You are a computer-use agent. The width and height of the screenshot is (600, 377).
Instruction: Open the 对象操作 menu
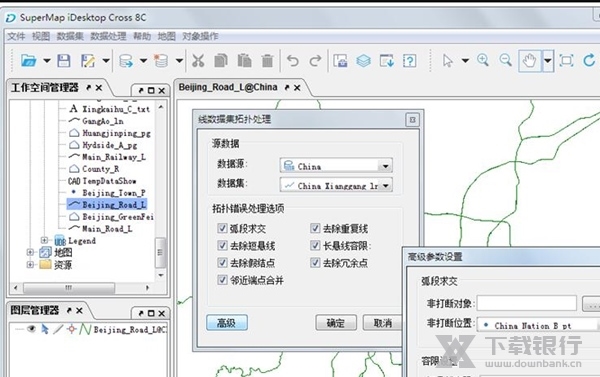click(x=200, y=36)
